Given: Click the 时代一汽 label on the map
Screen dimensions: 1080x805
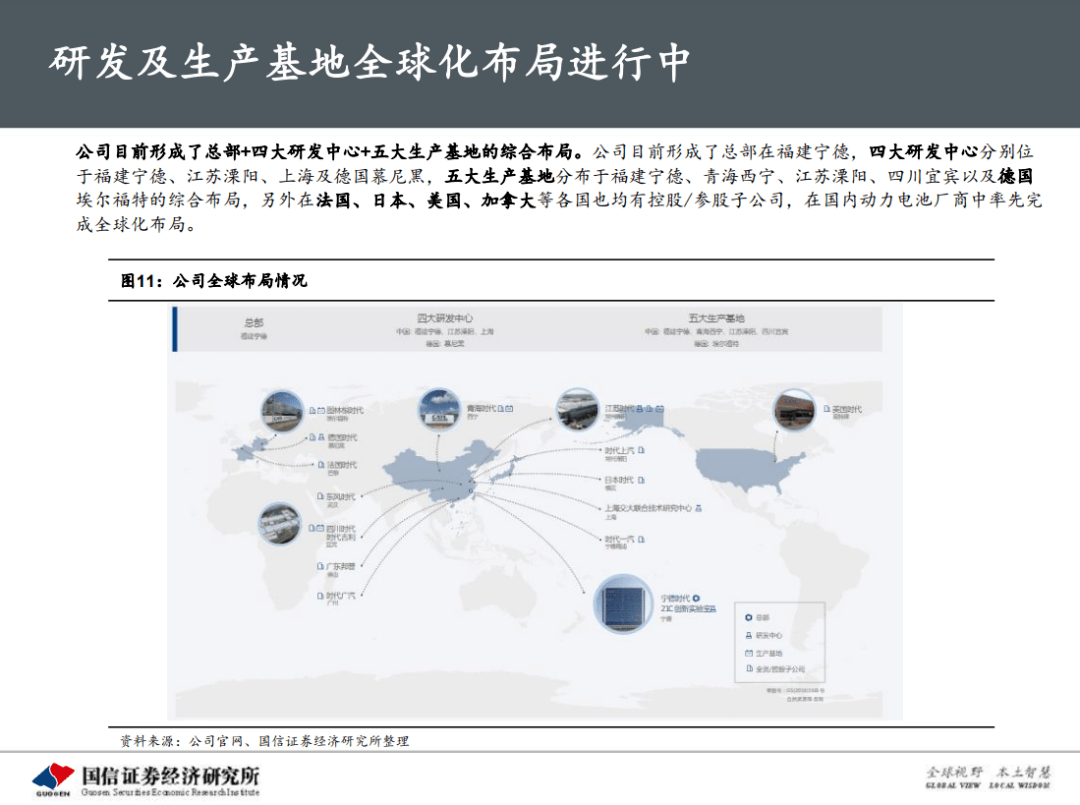Looking at the screenshot, I should coord(619,539).
